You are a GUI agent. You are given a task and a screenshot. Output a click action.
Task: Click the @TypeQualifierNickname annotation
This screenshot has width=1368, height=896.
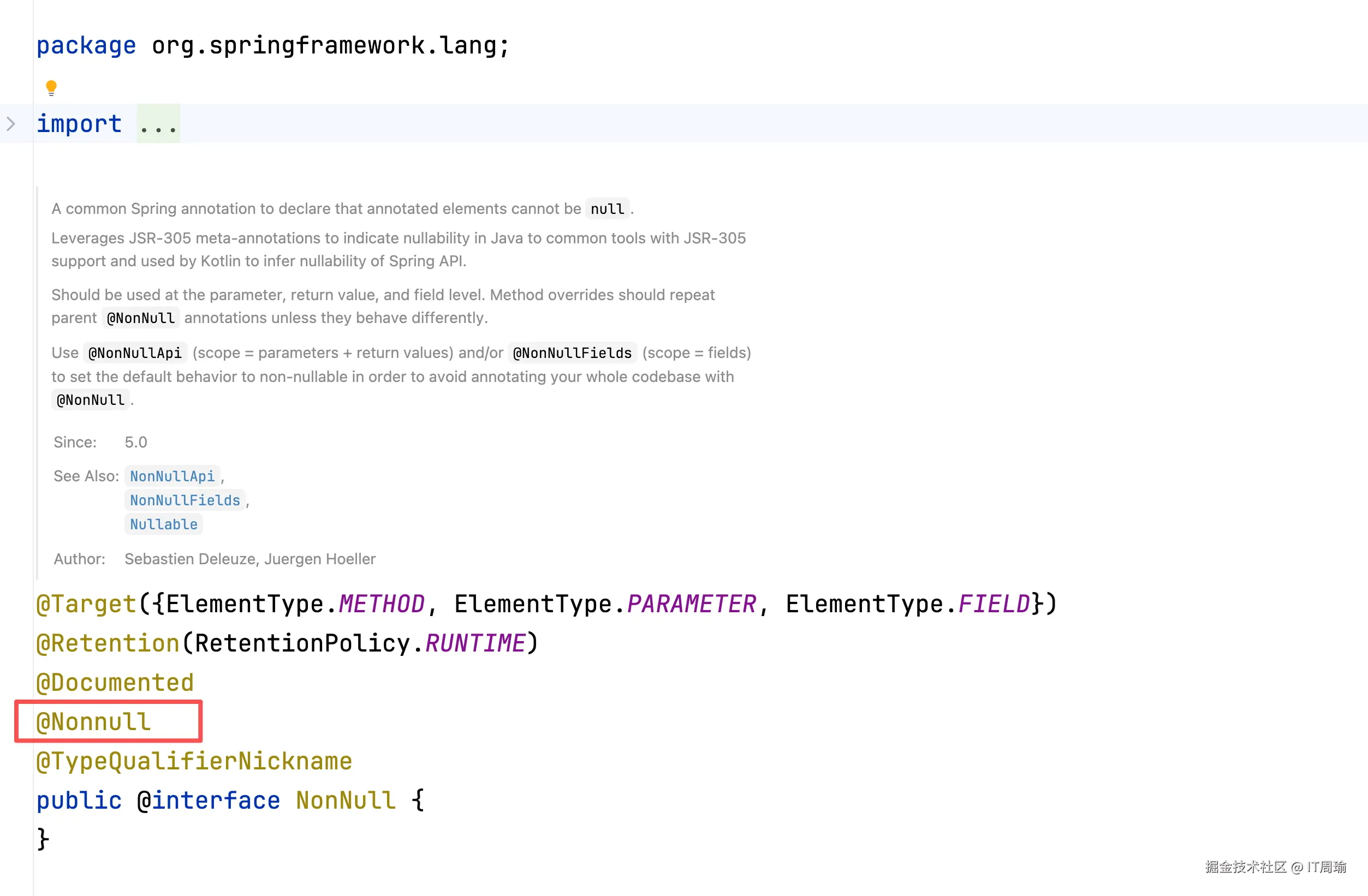(194, 761)
